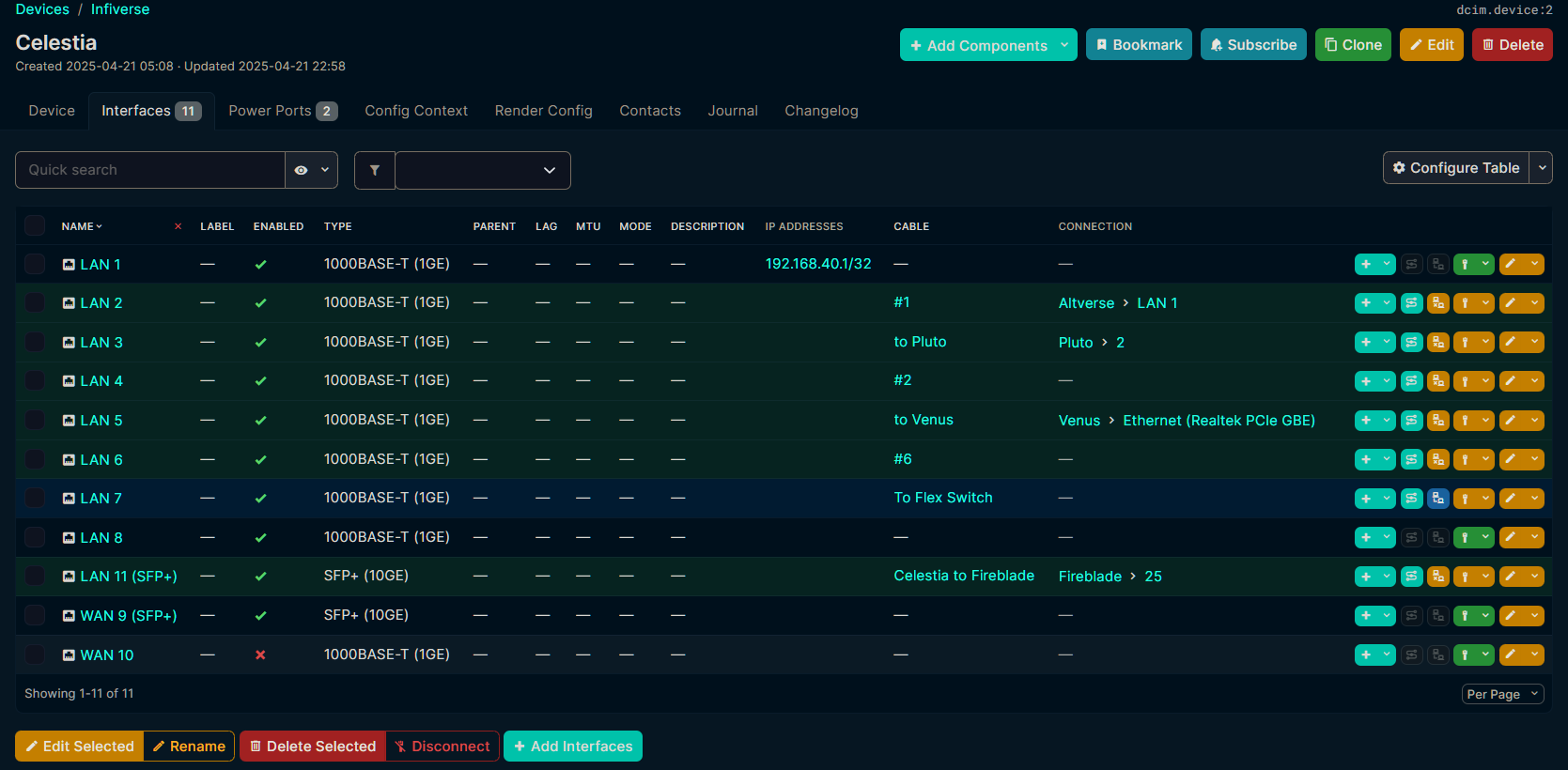The width and height of the screenshot is (1568, 770).
Task: Check the LAN 4 row checkbox
Action: click(35, 381)
